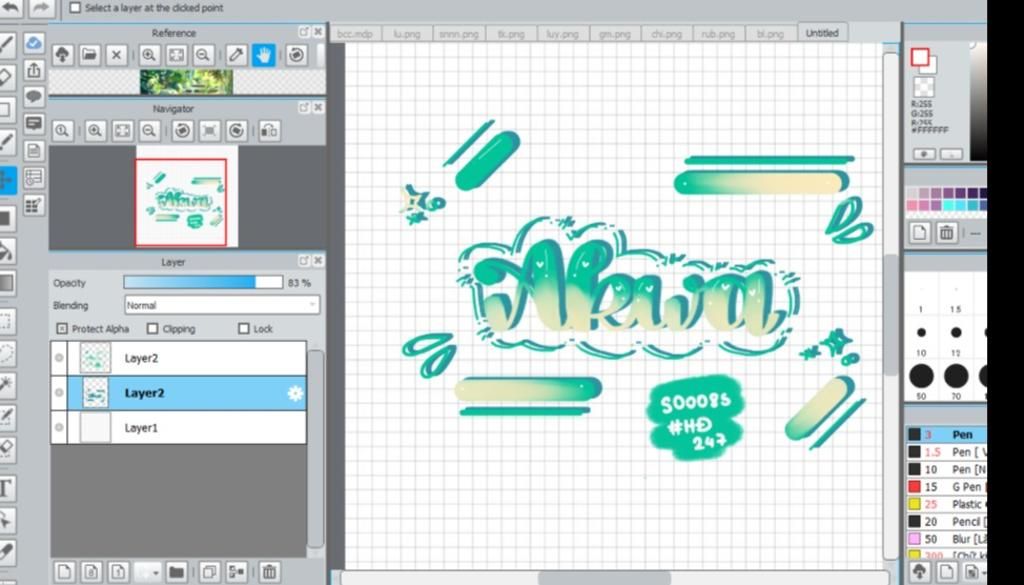The width and height of the screenshot is (1024, 585).
Task: Click the Undo arrow button
Action: [11, 8]
